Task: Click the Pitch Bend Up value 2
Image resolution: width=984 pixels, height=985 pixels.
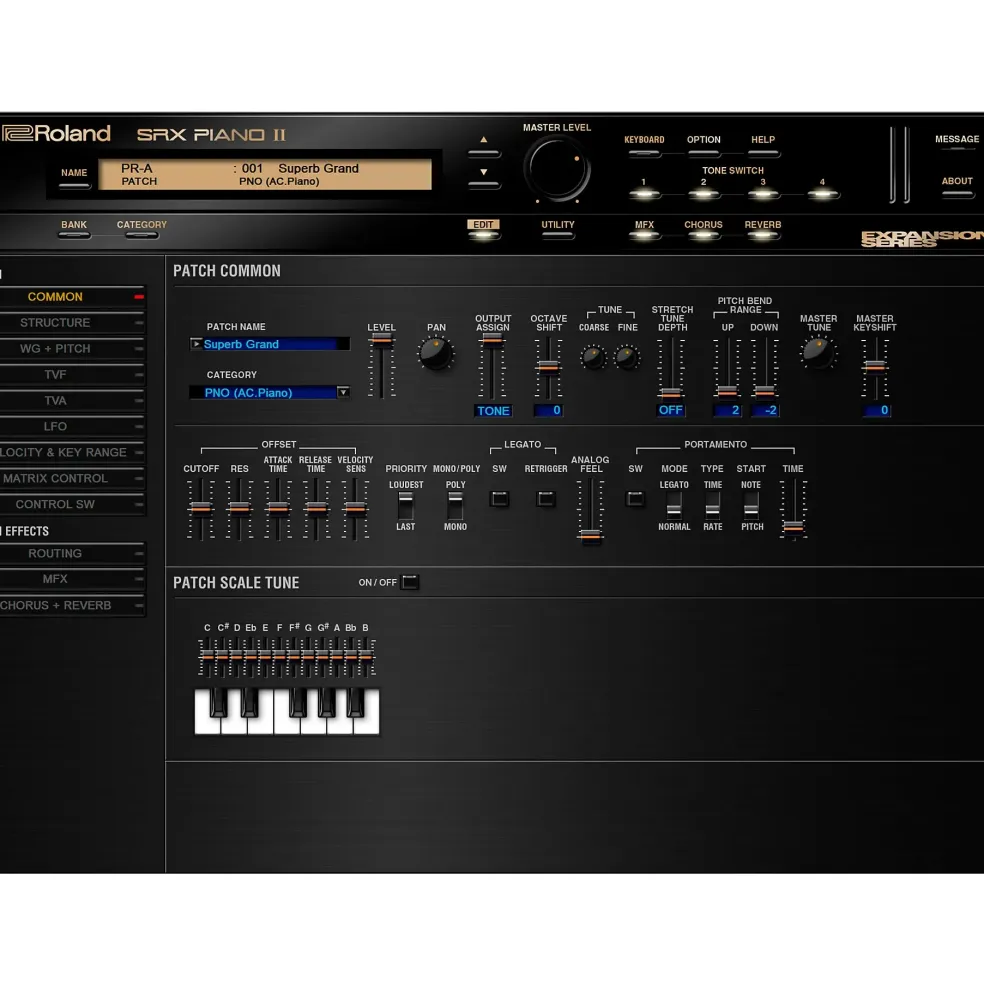Action: 727,411
